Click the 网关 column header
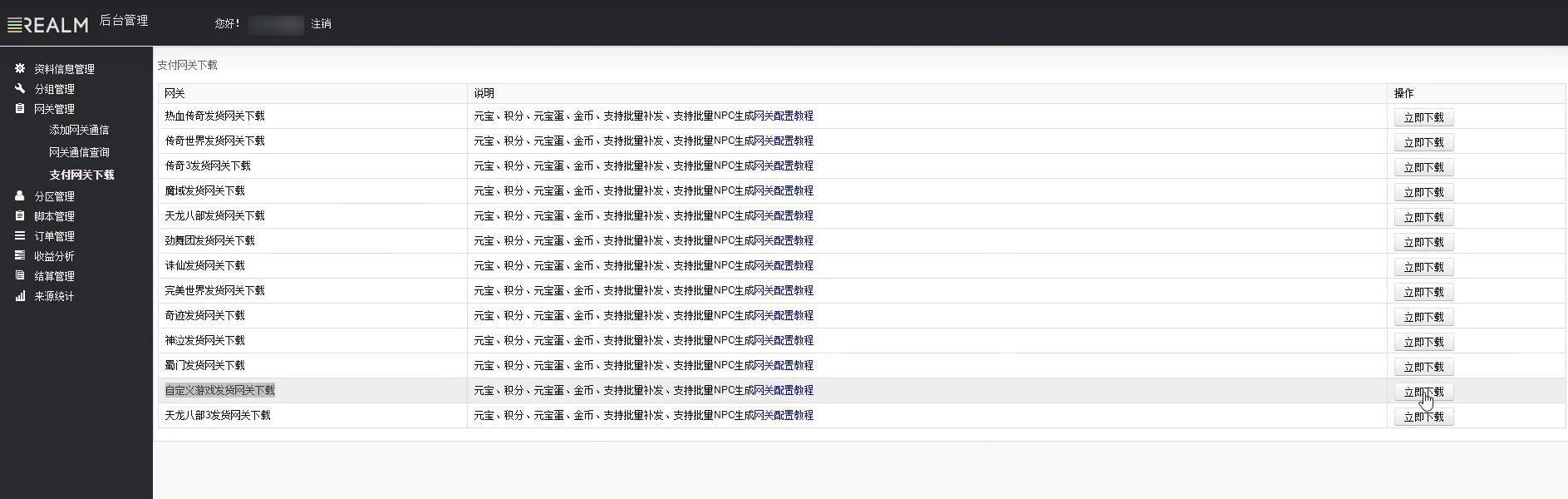Screen dimensions: 1568x499 [174, 93]
